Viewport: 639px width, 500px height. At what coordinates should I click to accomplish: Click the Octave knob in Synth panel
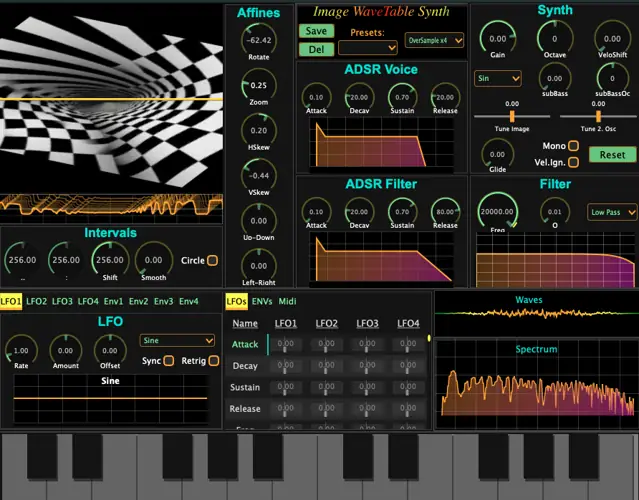(555, 40)
